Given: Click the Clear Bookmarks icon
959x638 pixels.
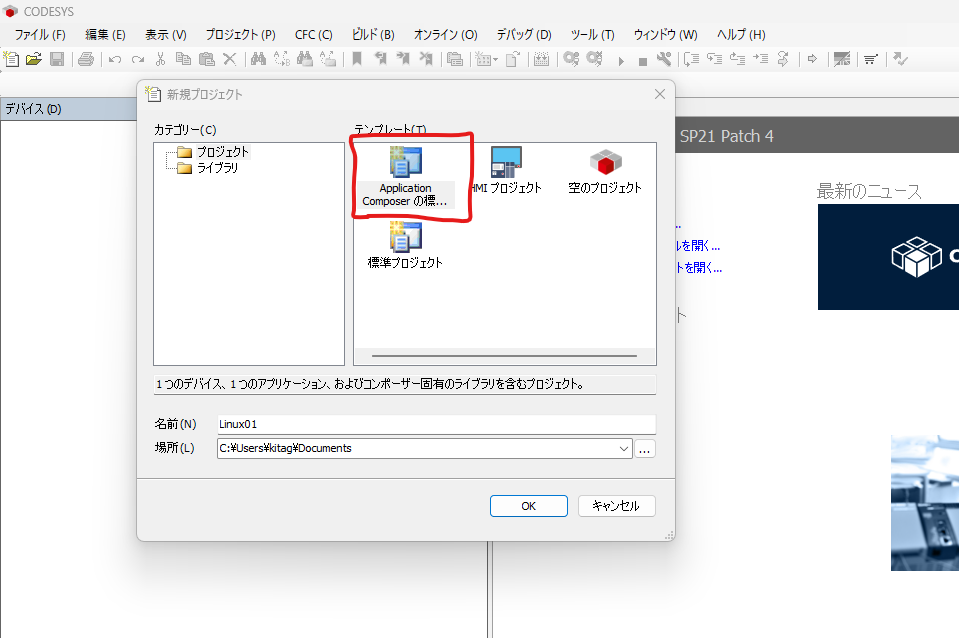Looking at the screenshot, I should pos(426,59).
